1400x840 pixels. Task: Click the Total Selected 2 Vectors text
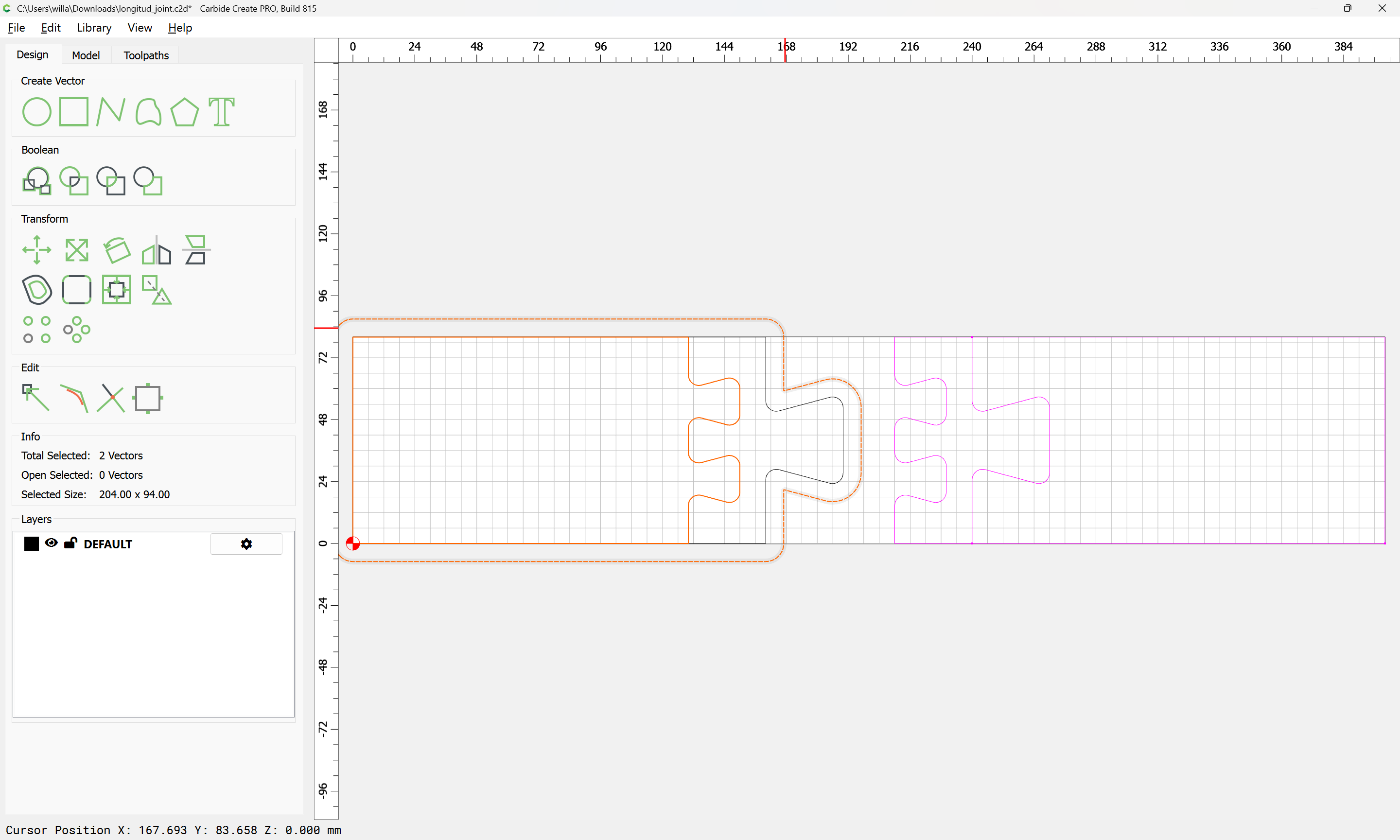(82, 455)
